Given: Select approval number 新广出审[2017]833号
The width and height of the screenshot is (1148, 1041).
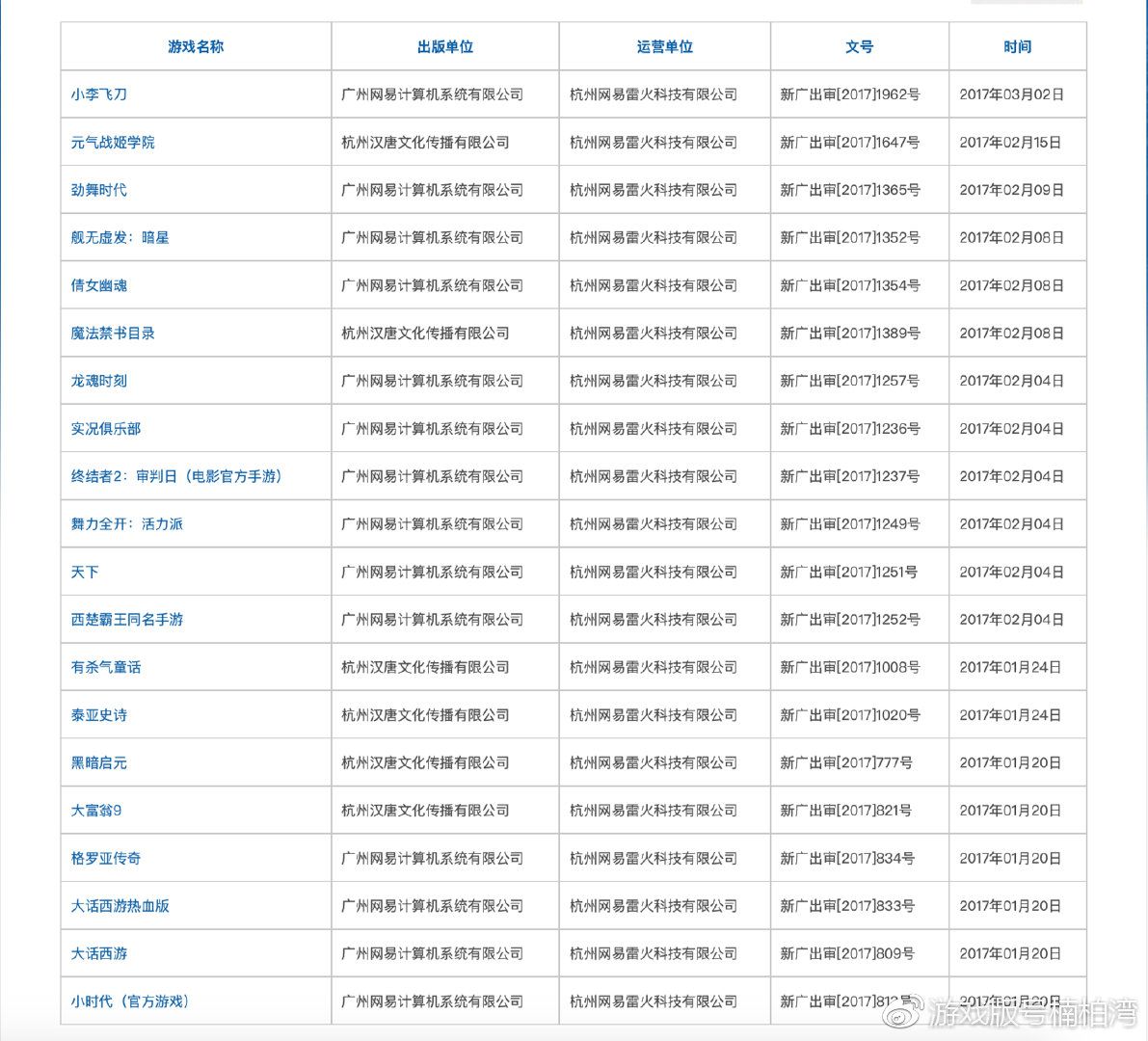Looking at the screenshot, I should pyautogui.click(x=847, y=905).
